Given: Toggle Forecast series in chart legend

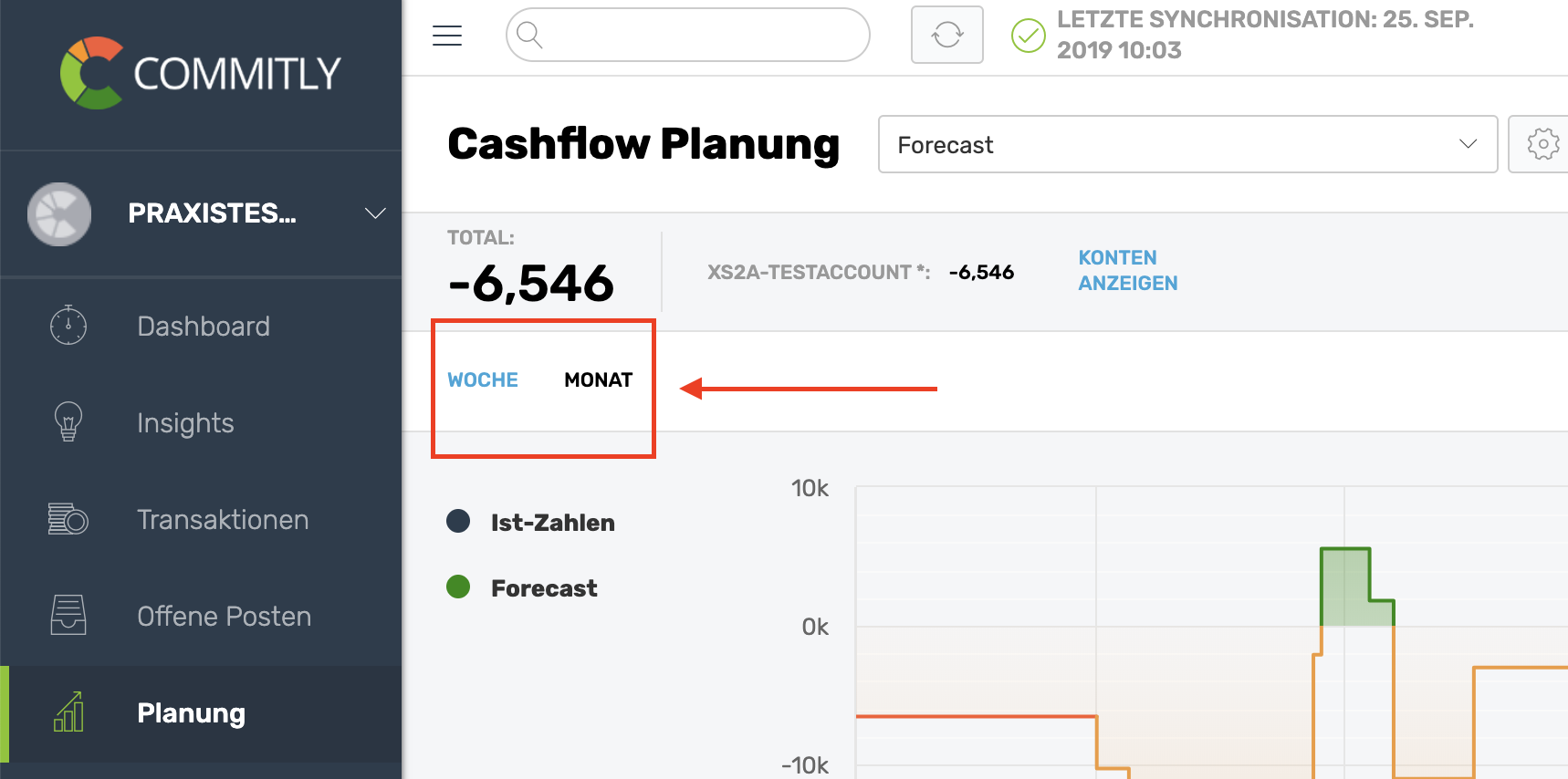Looking at the screenshot, I should (522, 587).
